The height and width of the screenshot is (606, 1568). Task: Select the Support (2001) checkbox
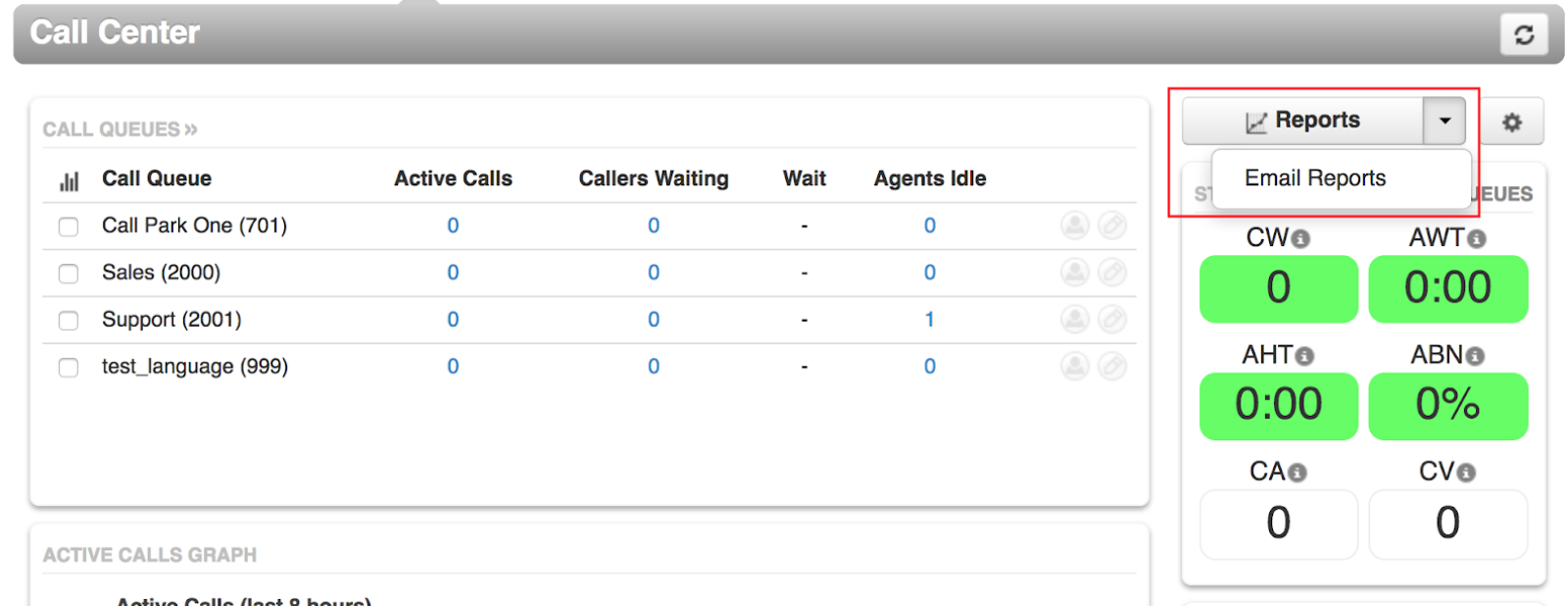click(68, 320)
